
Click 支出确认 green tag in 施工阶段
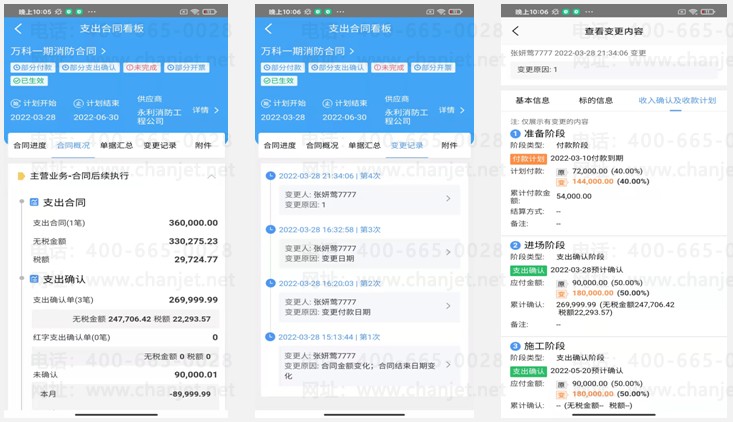click(528, 372)
